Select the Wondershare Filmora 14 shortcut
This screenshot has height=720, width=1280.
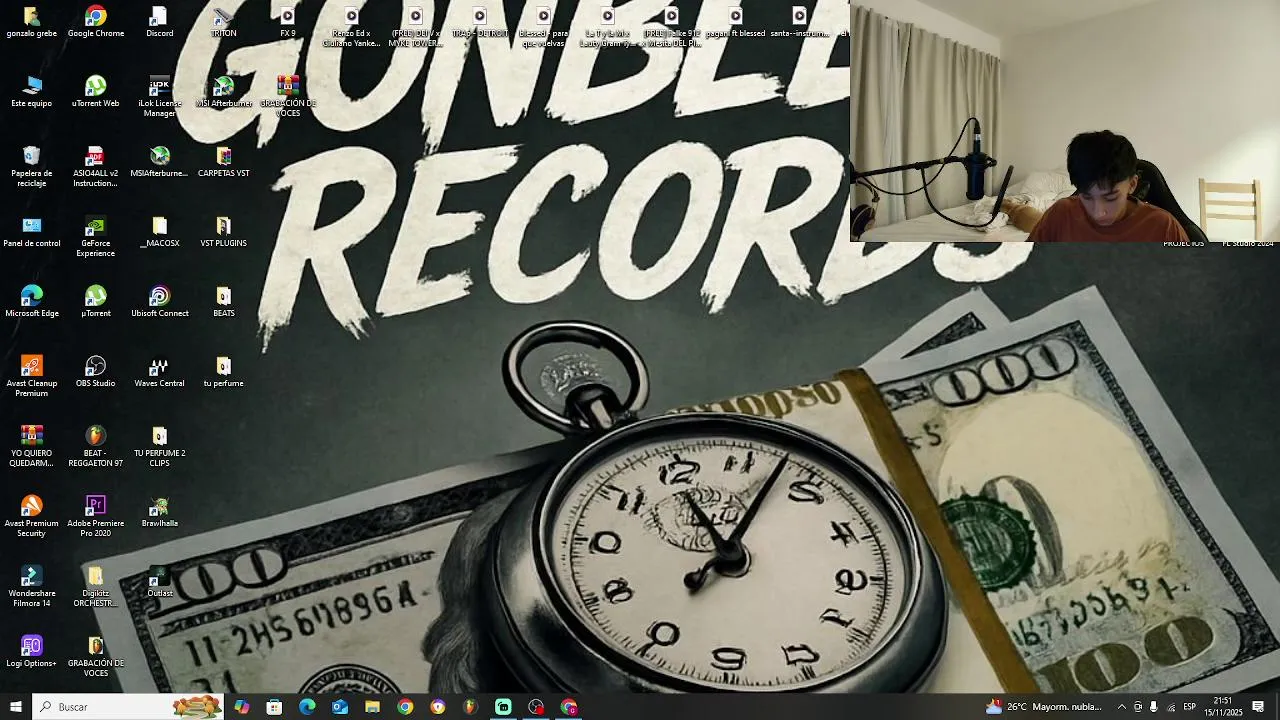pyautogui.click(x=31, y=587)
